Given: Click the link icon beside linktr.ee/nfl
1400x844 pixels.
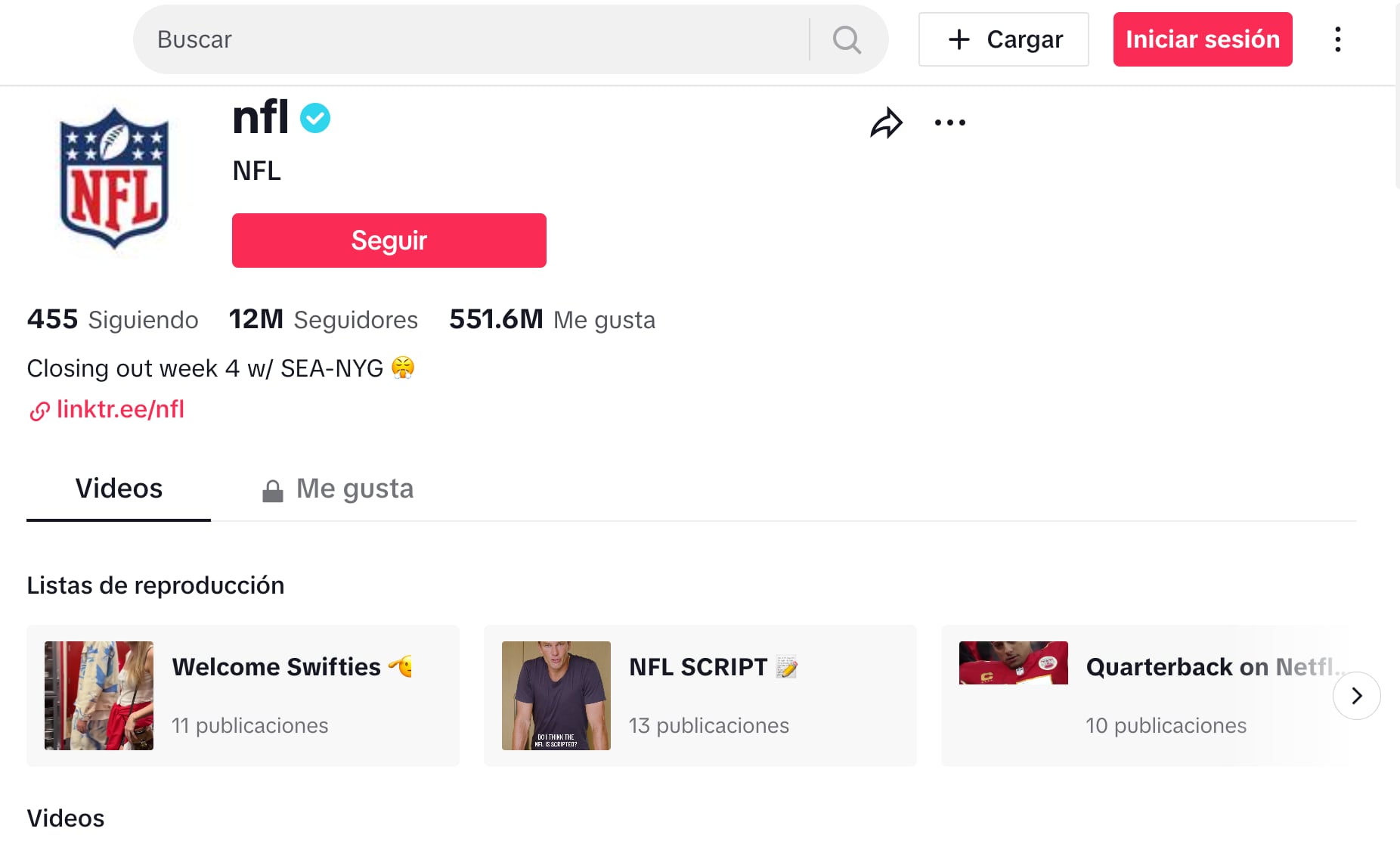Looking at the screenshot, I should pyautogui.click(x=39, y=411).
